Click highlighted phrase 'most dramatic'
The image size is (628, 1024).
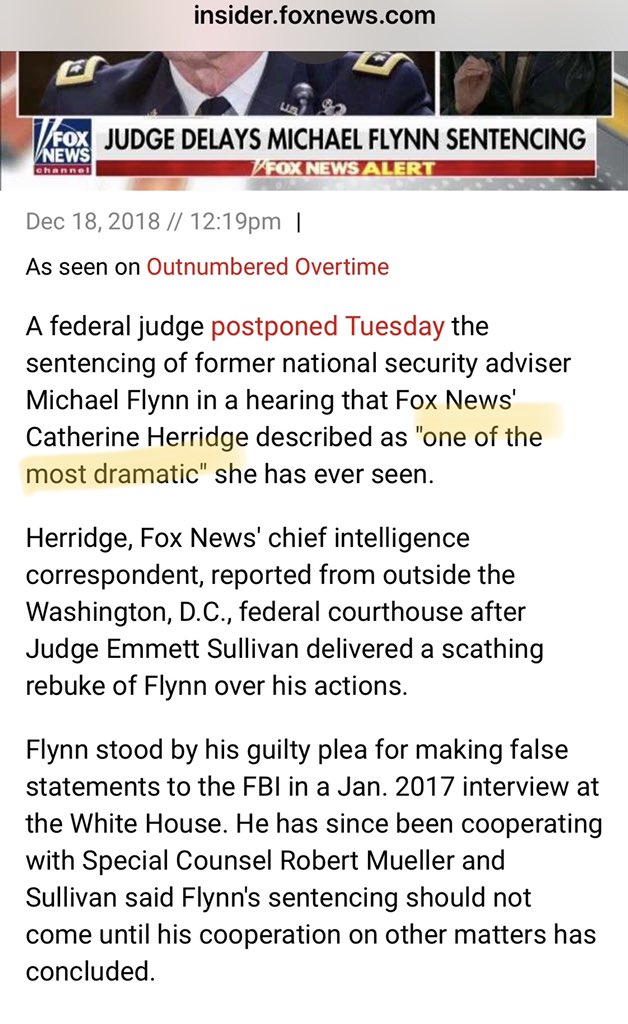coord(112,474)
